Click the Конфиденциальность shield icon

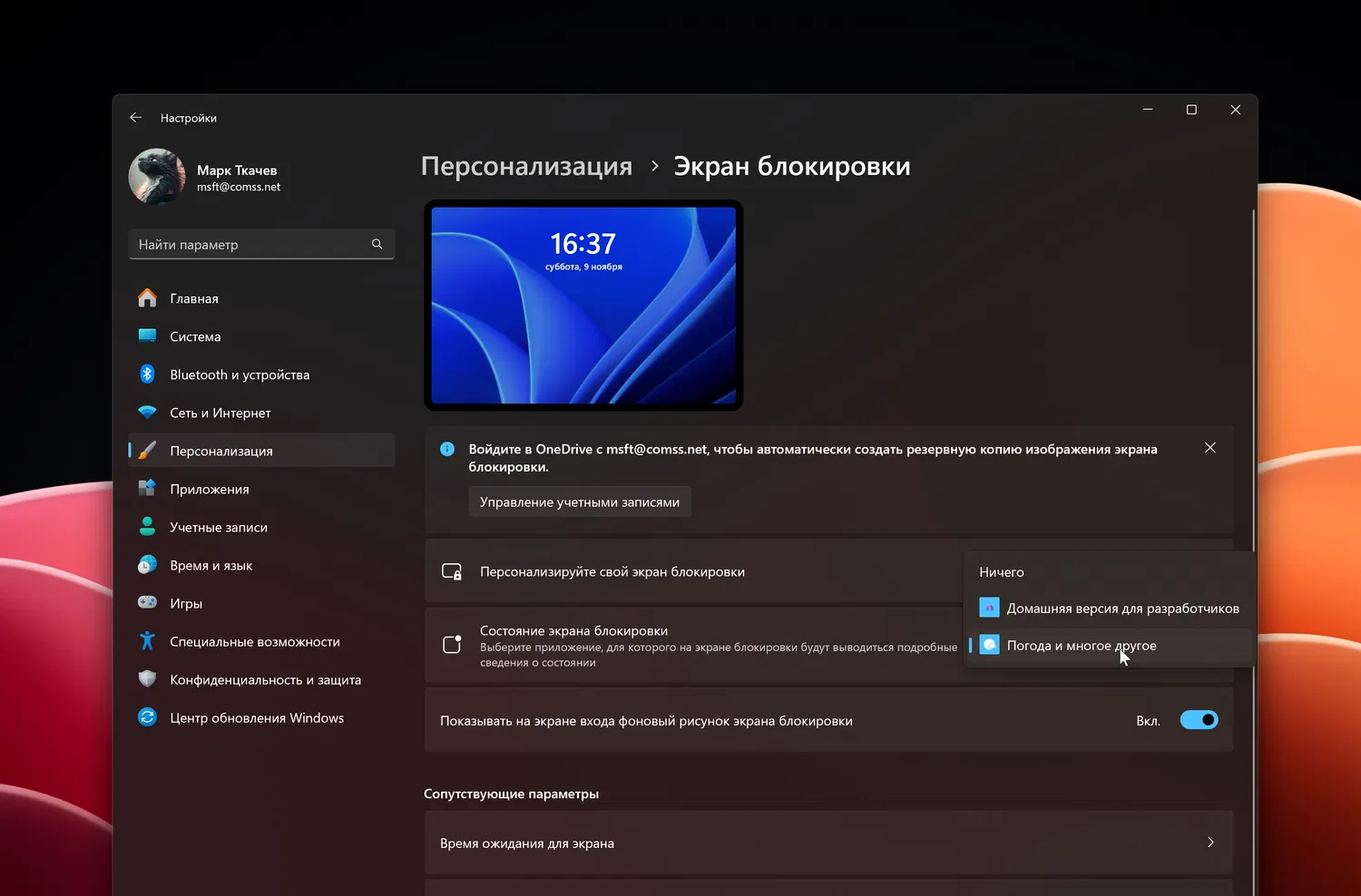tap(147, 679)
